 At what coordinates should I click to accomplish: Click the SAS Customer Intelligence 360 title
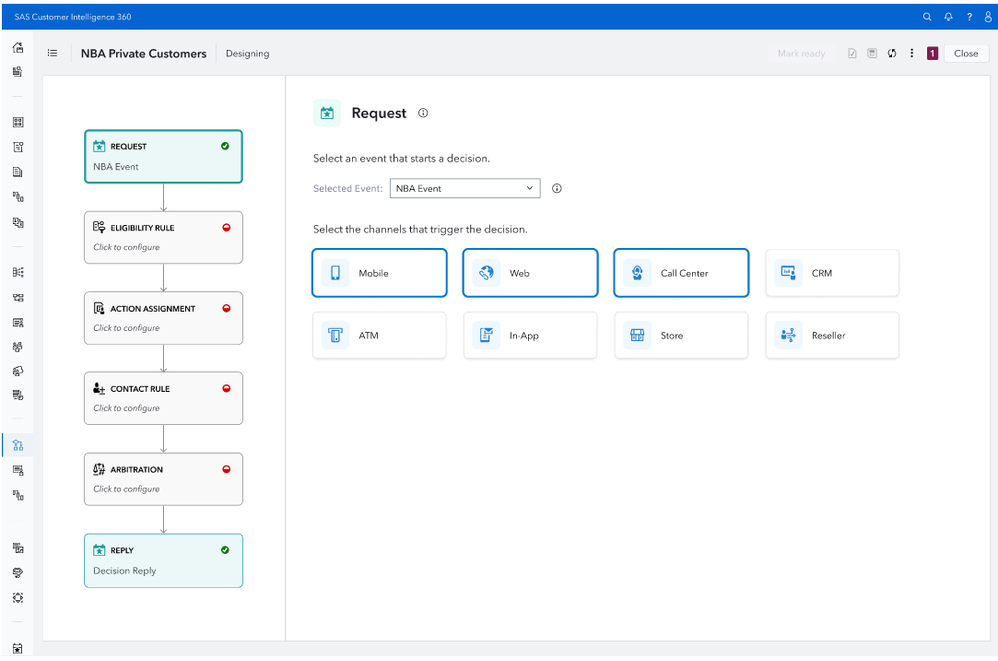coord(73,17)
